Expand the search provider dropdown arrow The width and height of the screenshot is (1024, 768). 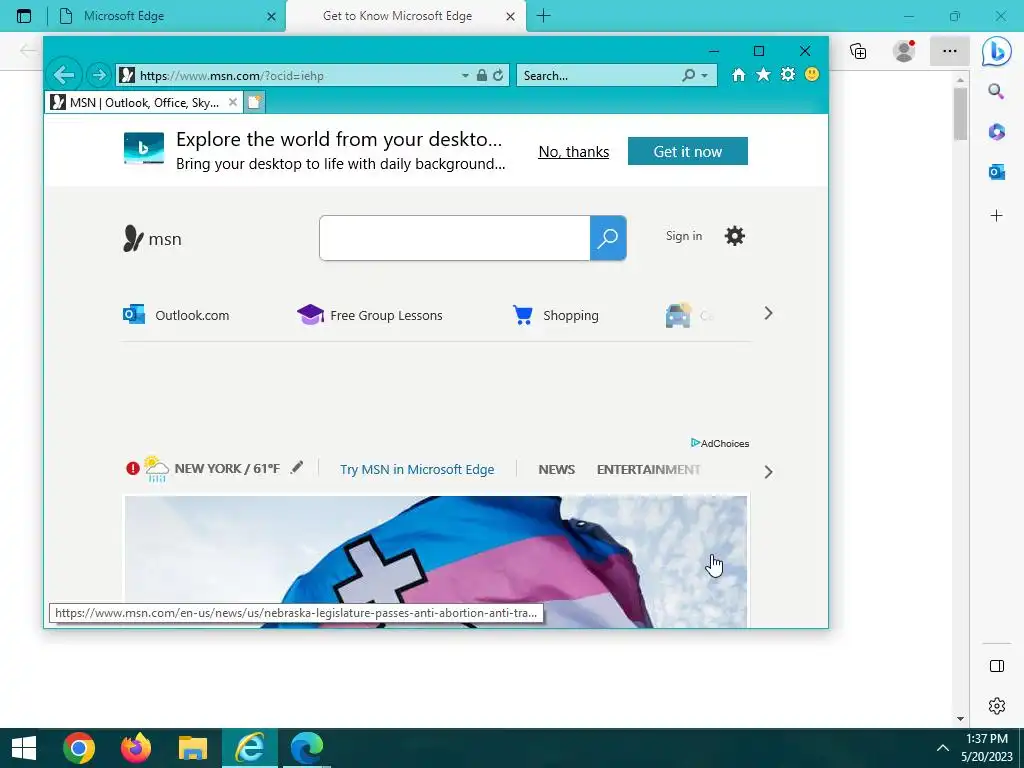704,76
